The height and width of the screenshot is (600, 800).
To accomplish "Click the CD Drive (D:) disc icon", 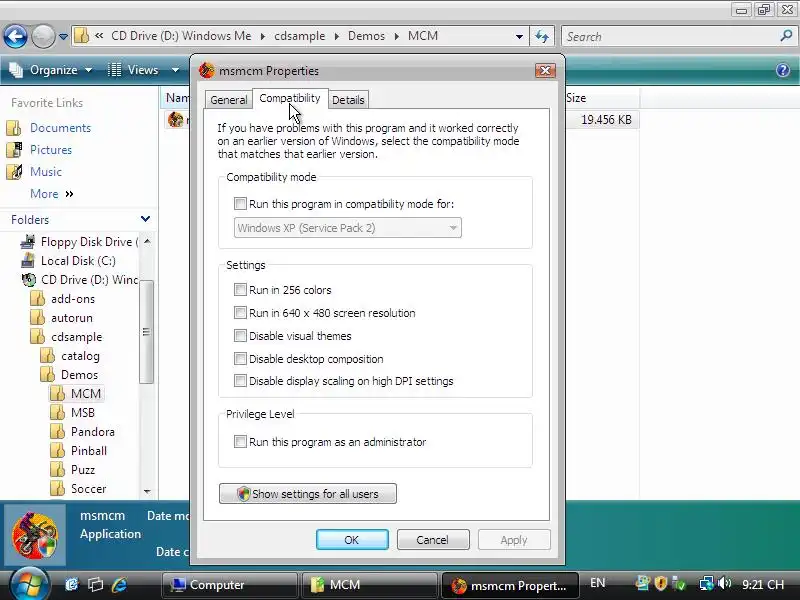I will [x=29, y=280].
